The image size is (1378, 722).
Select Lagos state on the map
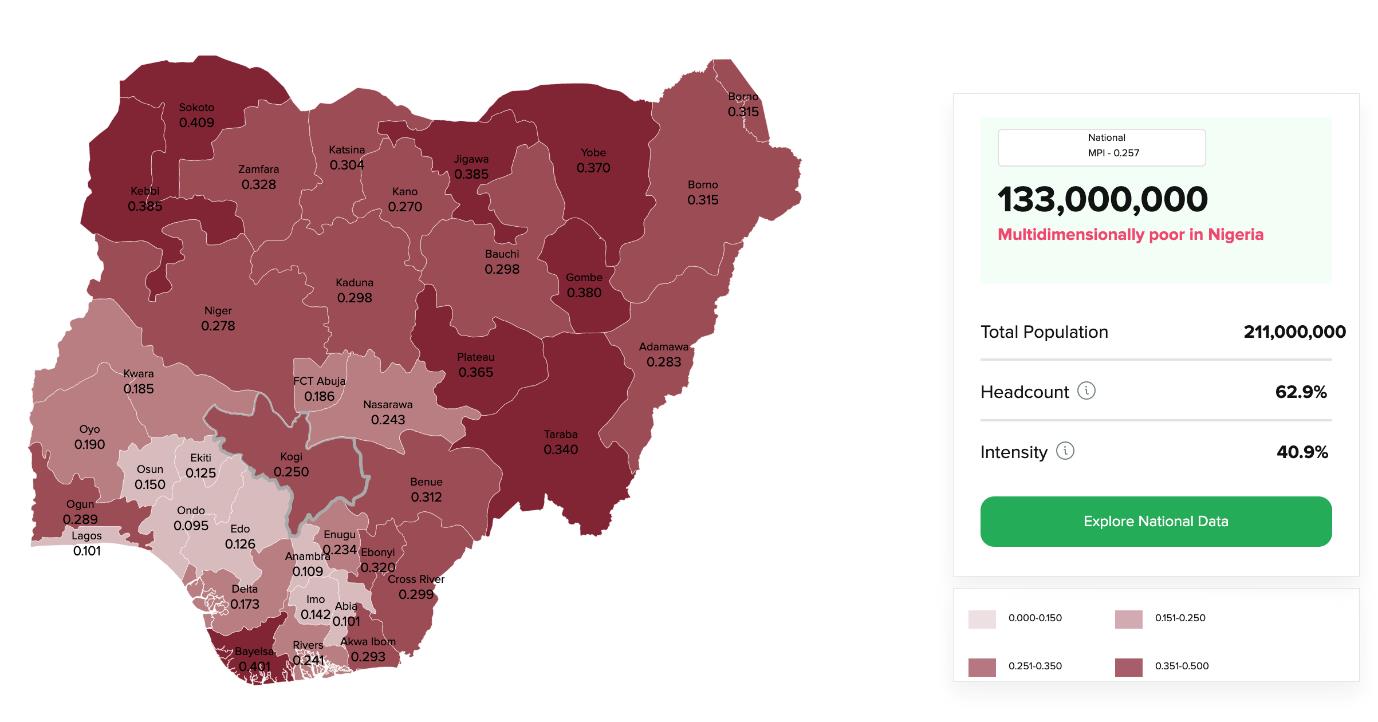tap(87, 543)
